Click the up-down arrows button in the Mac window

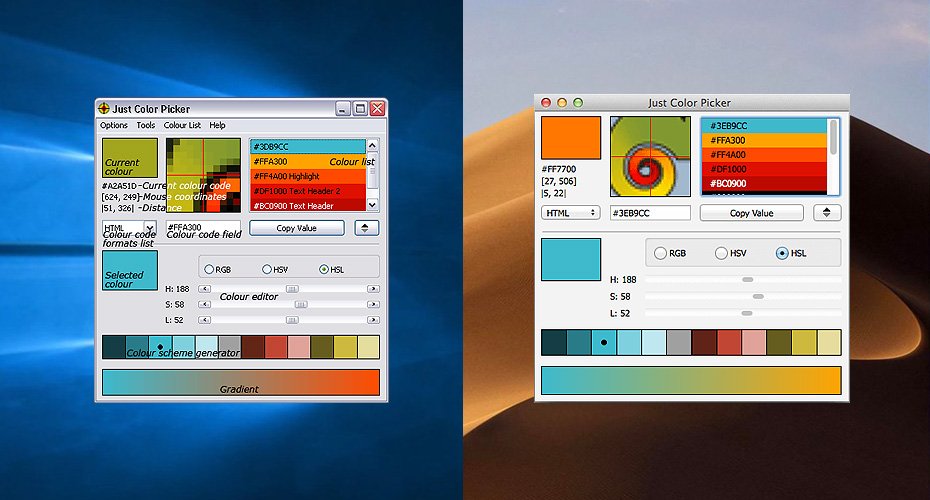pyautogui.click(x=826, y=212)
